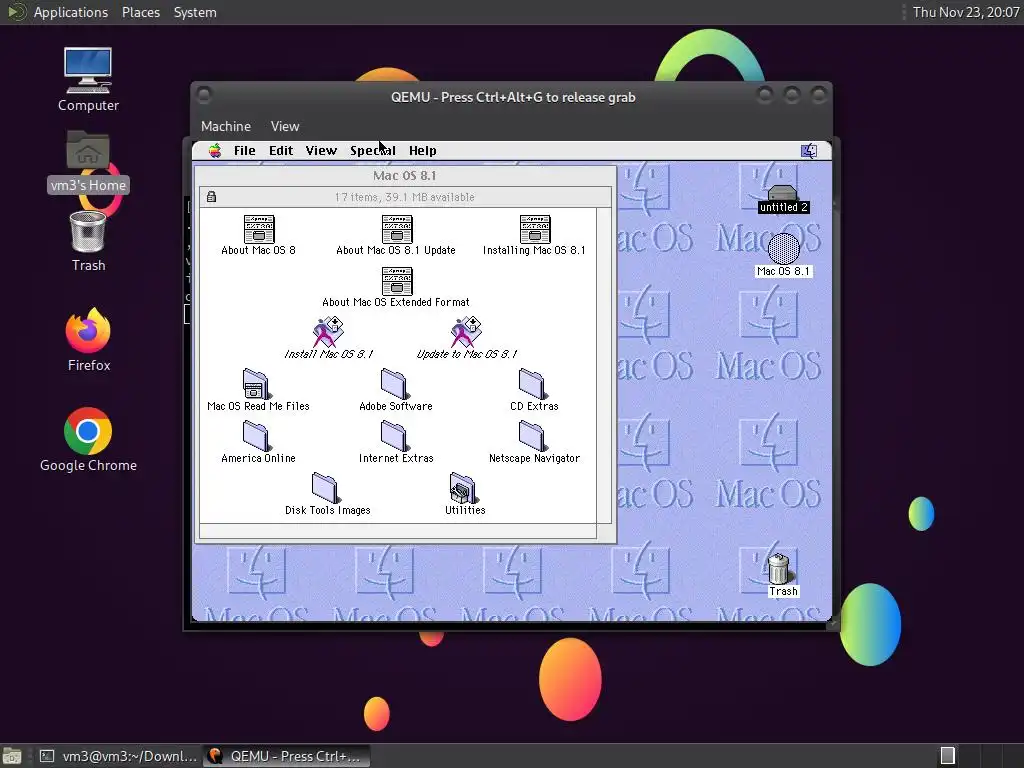Open the Mac View menu
This screenshot has width=1024, height=768.
click(321, 151)
